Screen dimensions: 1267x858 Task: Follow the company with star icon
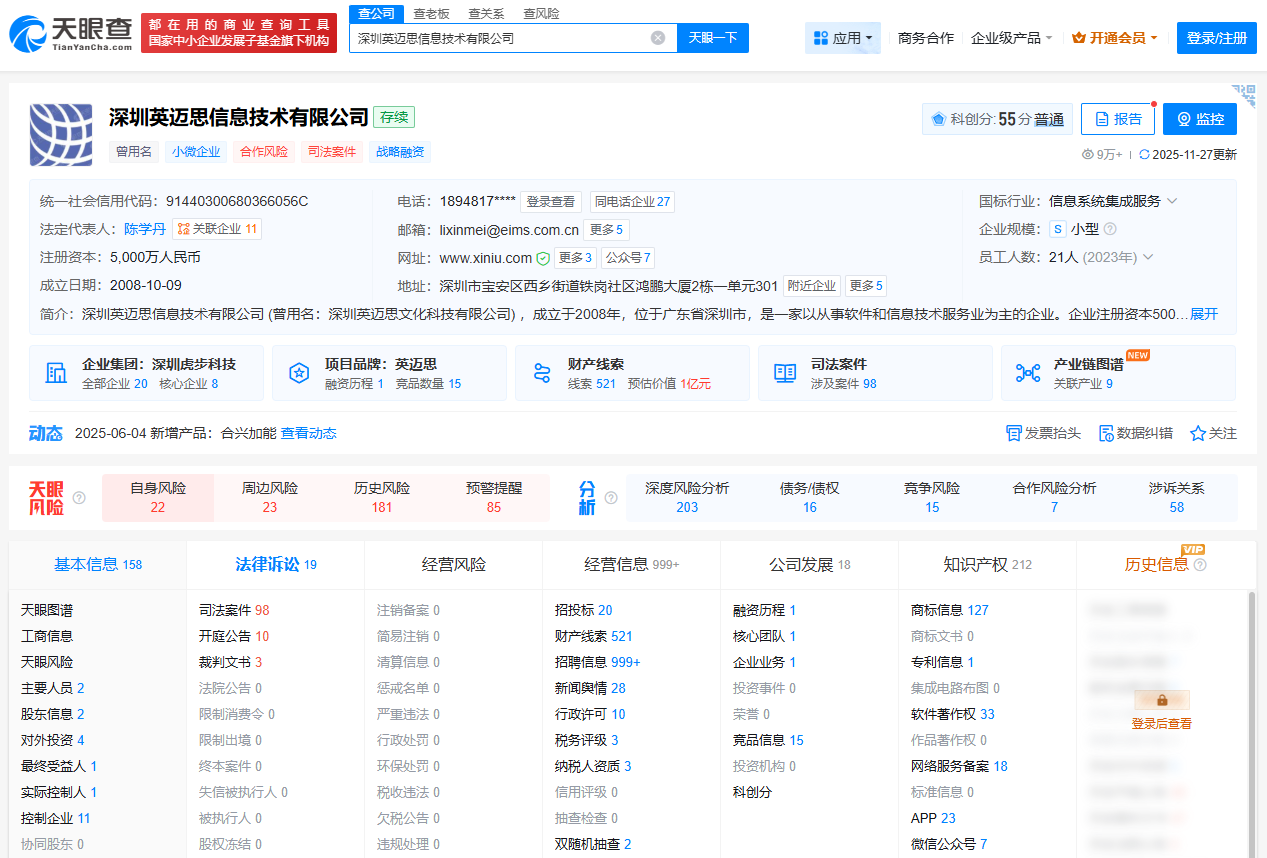1198,433
